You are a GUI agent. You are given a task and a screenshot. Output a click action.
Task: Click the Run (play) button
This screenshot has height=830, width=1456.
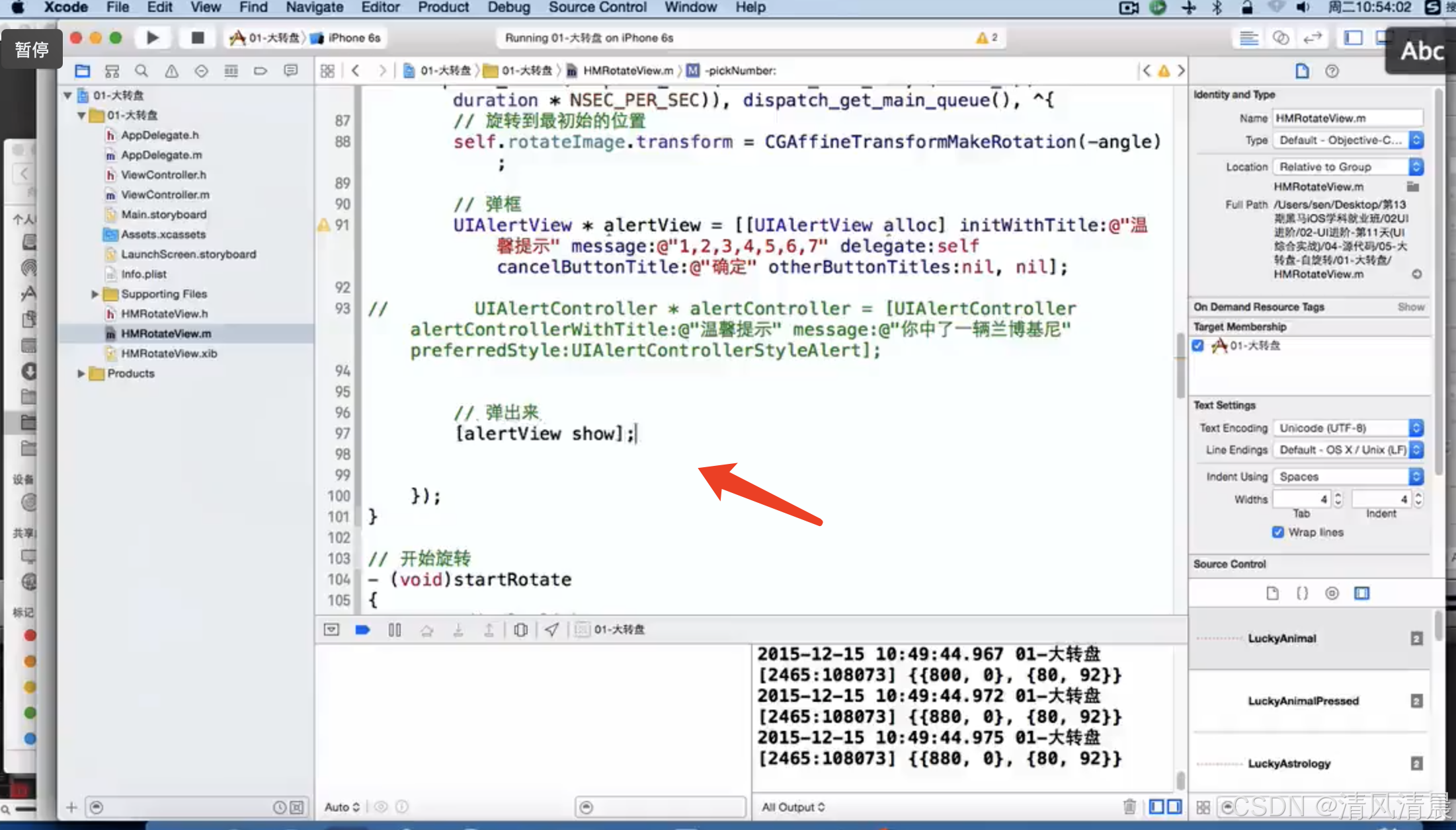pos(153,38)
